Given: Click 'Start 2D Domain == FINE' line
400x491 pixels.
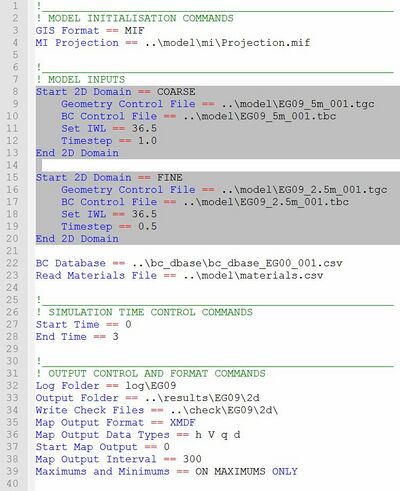Looking at the screenshot, I should (x=109, y=177).
